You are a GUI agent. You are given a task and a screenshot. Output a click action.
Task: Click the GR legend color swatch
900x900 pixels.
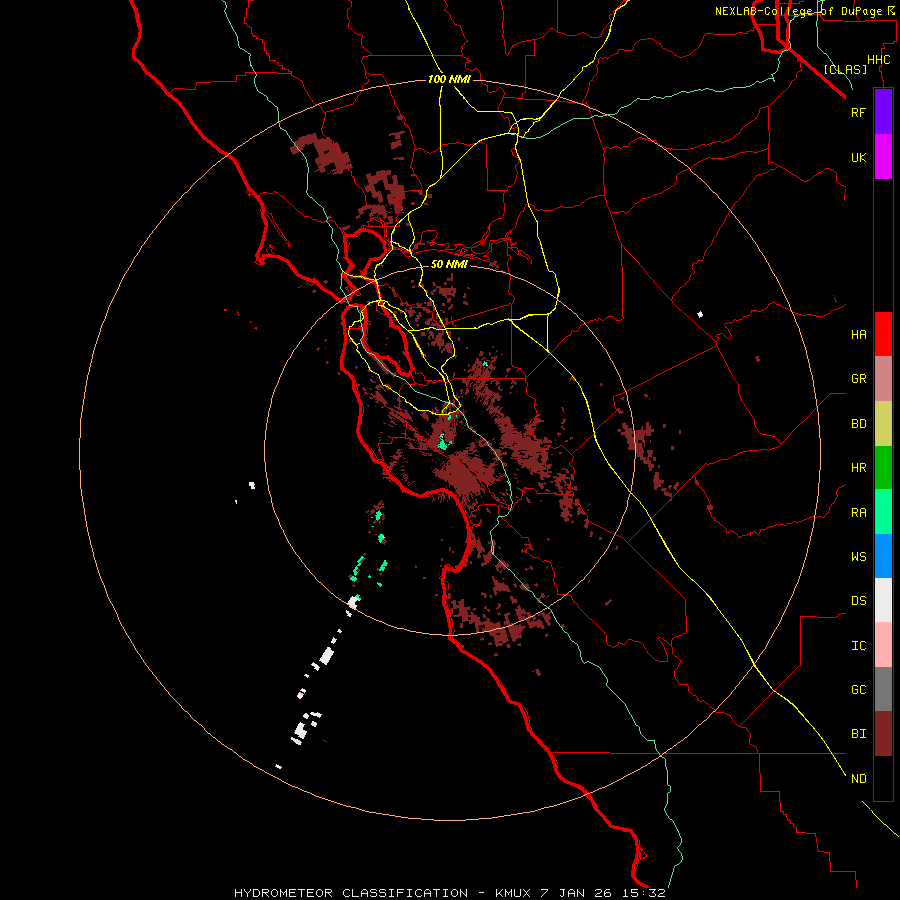point(883,379)
